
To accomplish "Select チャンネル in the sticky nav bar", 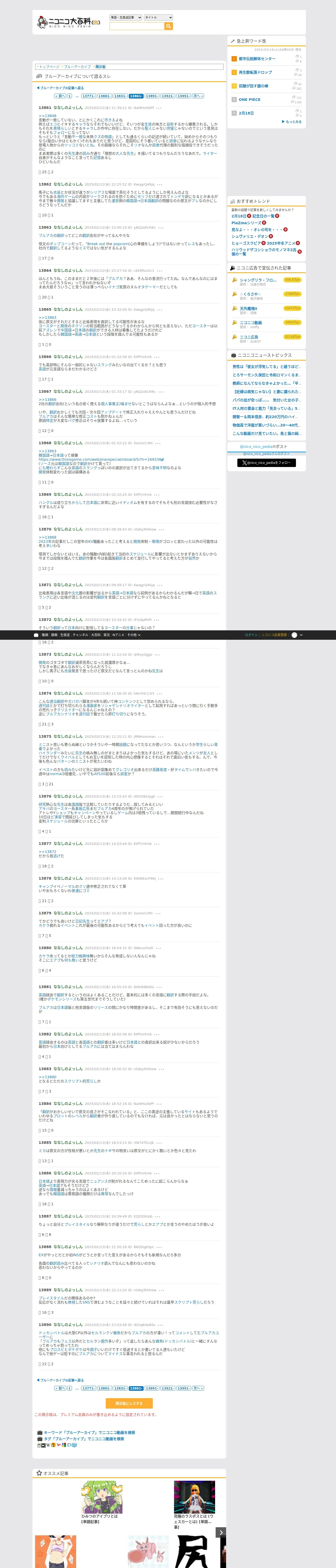I will pos(81,635).
